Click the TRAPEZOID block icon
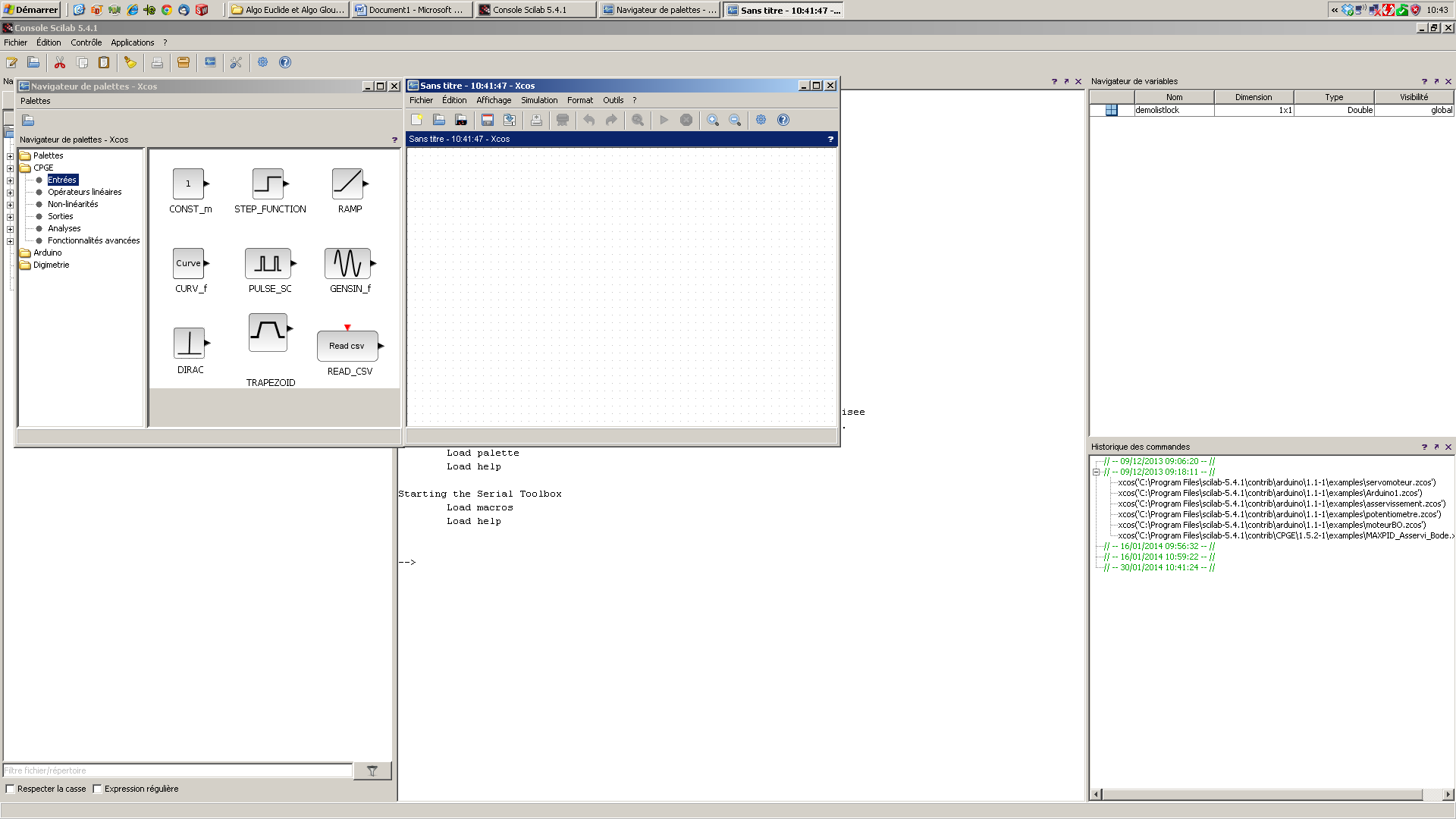The width and height of the screenshot is (1456, 819). pyautogui.click(x=268, y=331)
